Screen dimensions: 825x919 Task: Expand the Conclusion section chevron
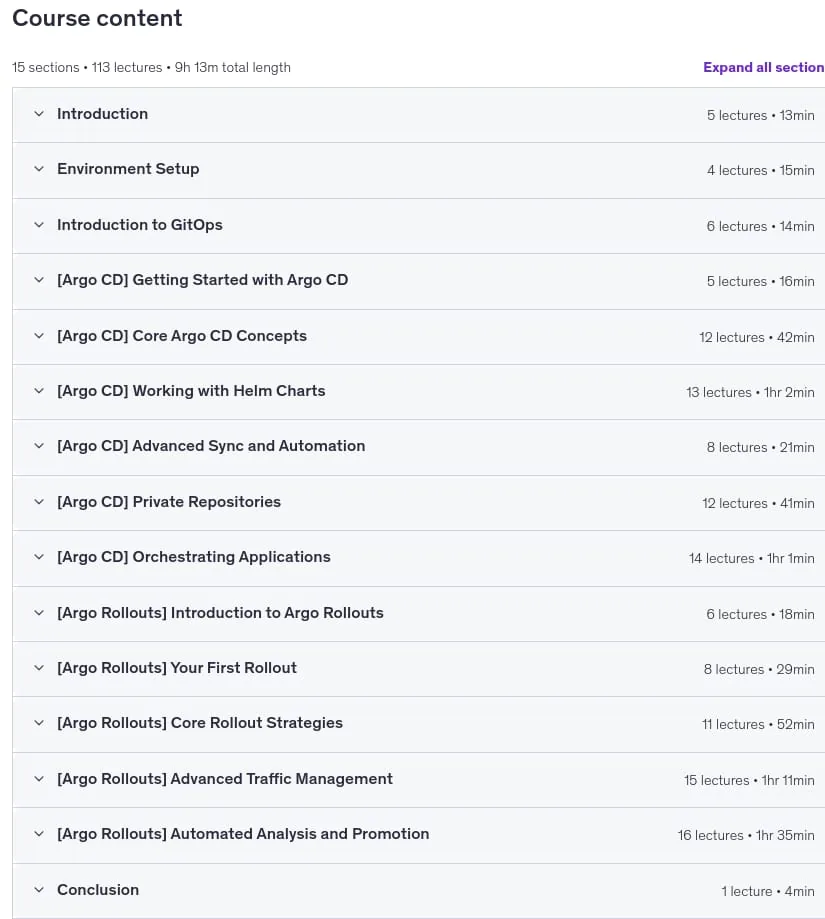point(39,890)
